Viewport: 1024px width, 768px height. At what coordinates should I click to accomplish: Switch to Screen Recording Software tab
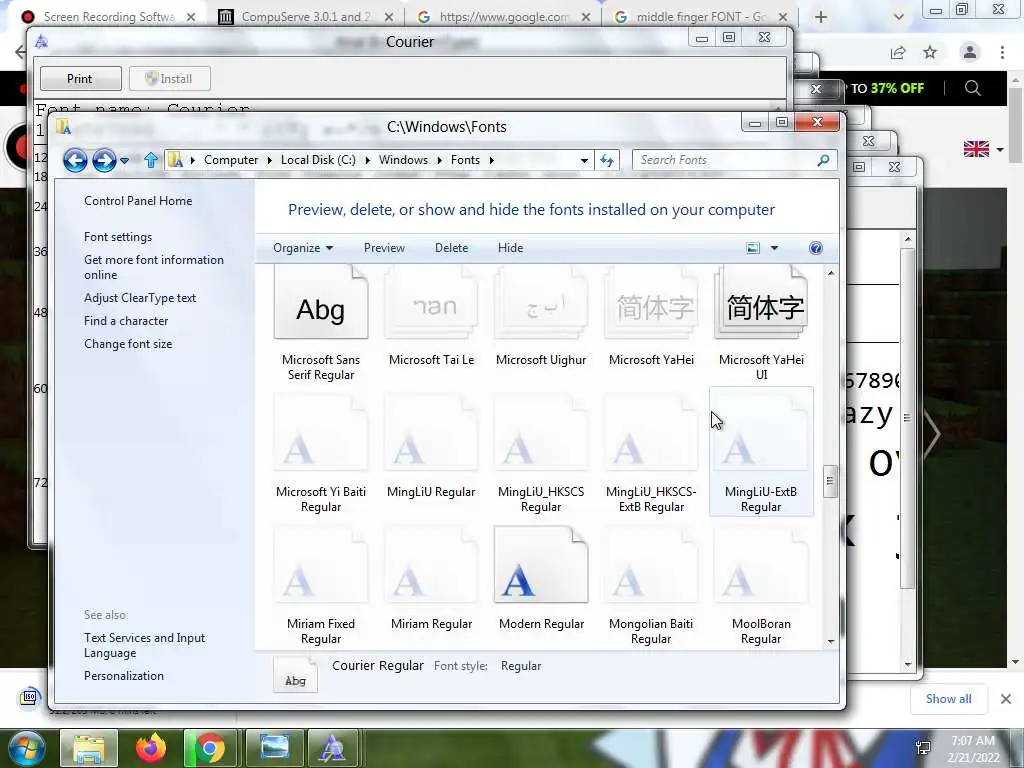pos(109,17)
